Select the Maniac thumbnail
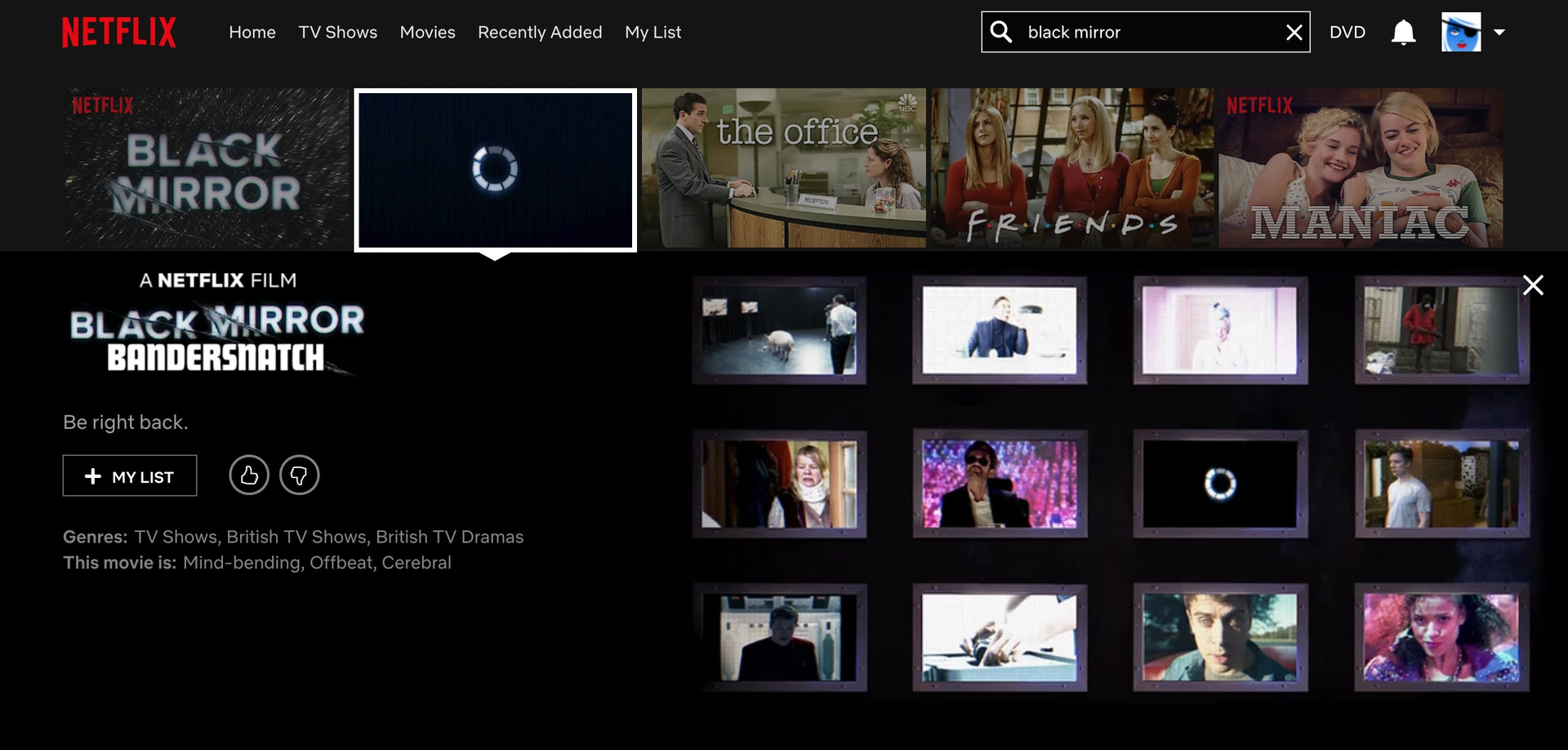The width and height of the screenshot is (1568, 750). coord(1361,168)
